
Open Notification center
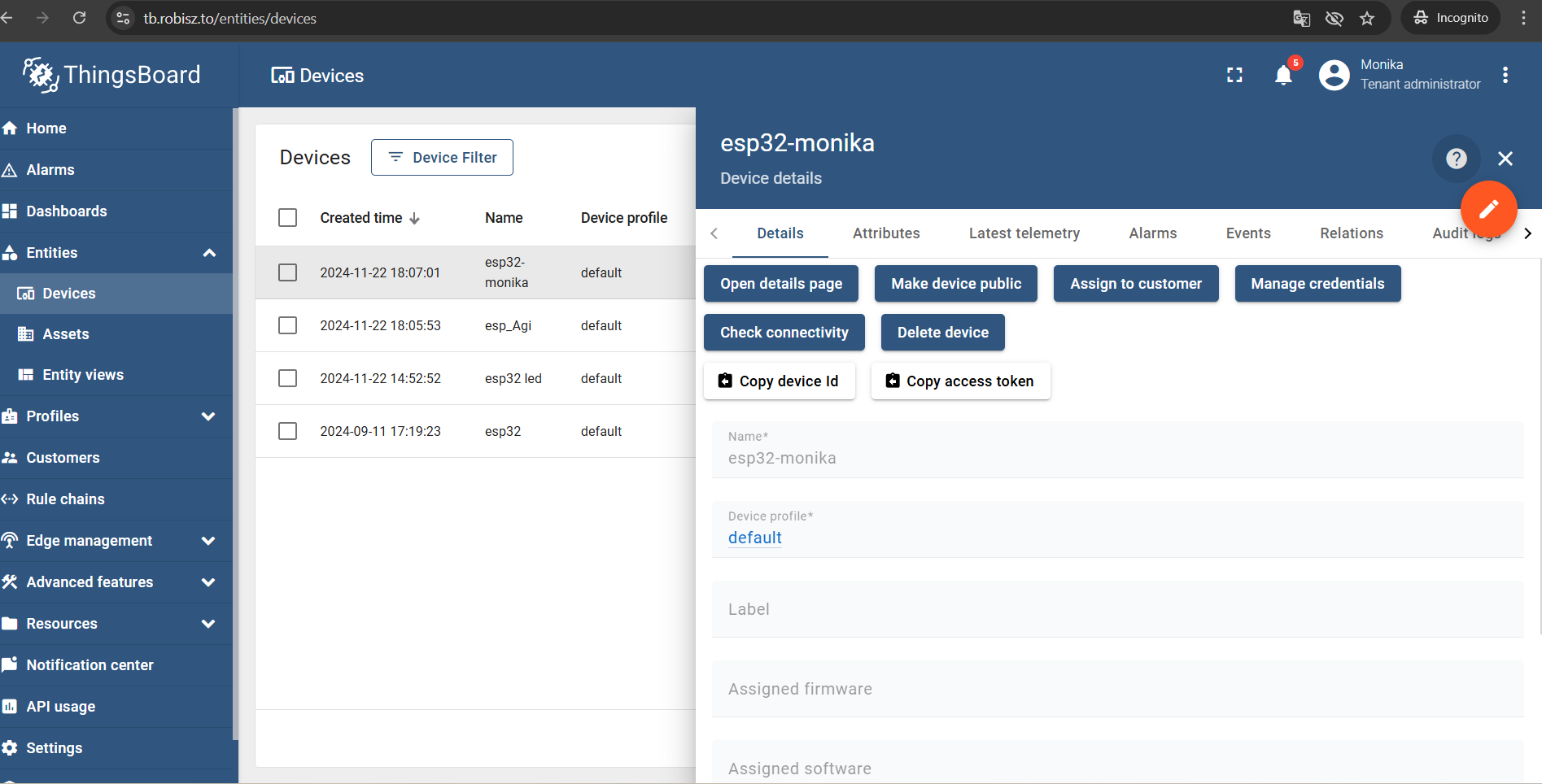116,665
